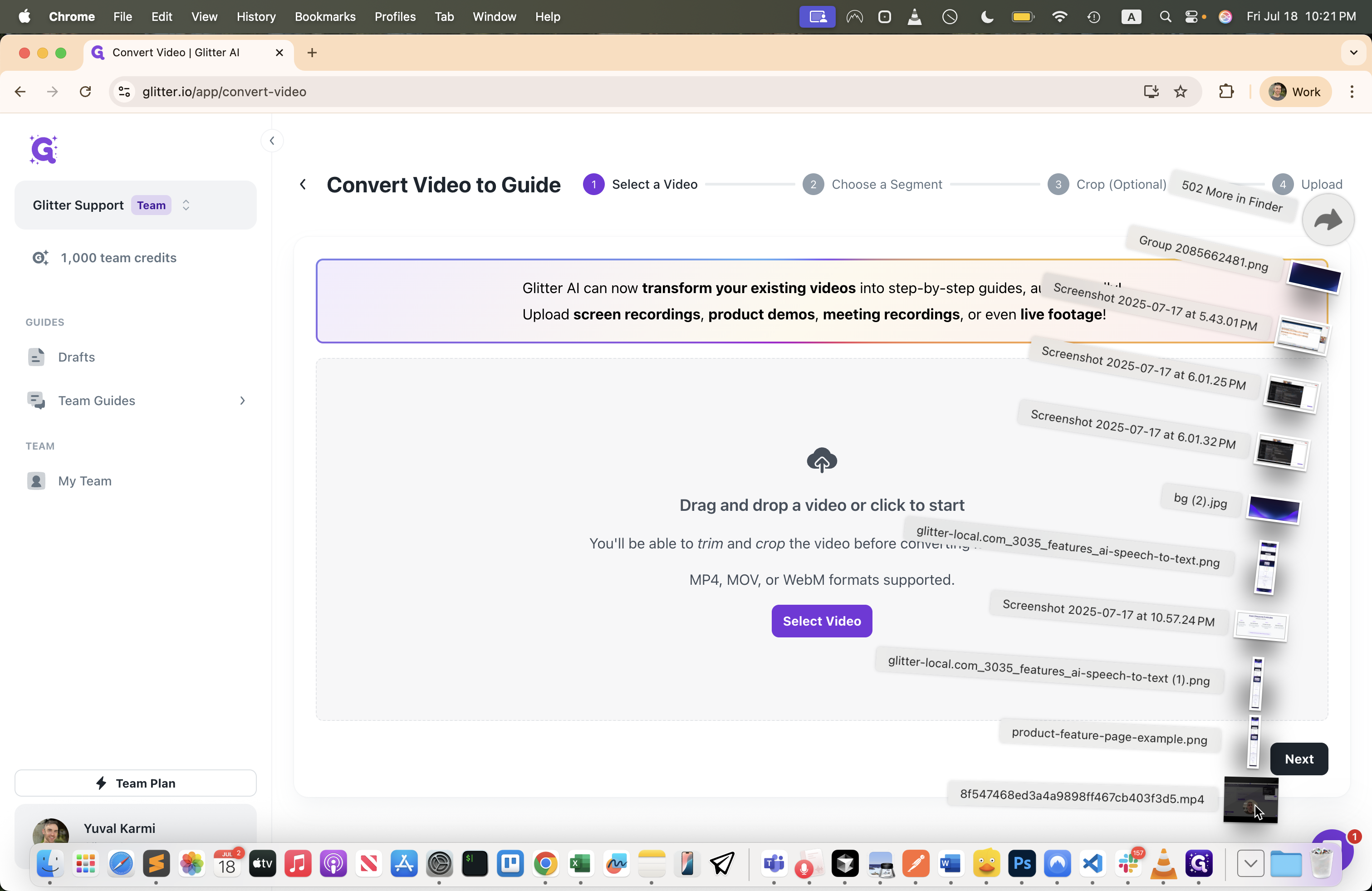Click the browser Back arrow
Viewport: 1372px width, 891px height.
tap(20, 92)
